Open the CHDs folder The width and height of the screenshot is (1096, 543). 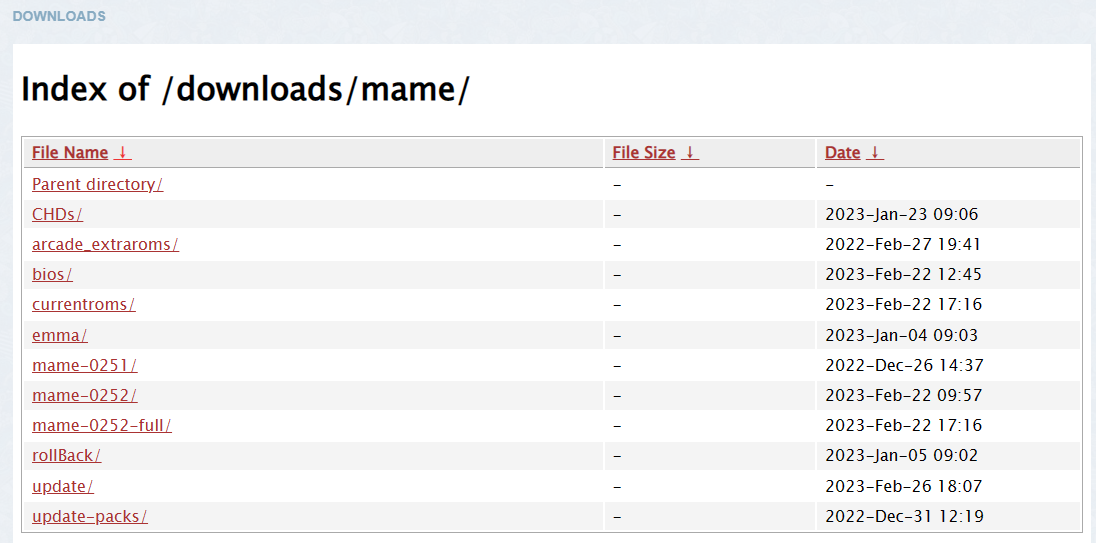click(x=57, y=214)
